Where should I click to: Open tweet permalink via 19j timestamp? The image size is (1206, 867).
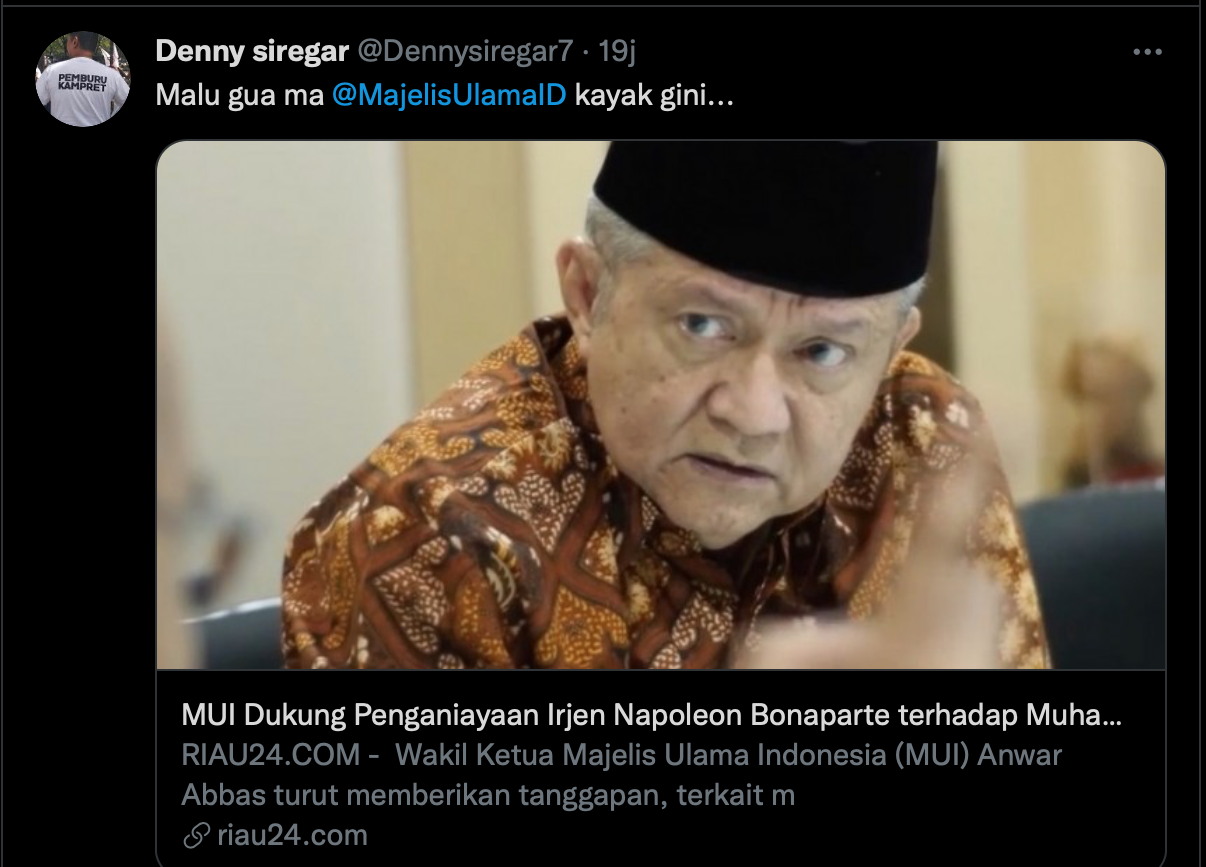tap(625, 52)
